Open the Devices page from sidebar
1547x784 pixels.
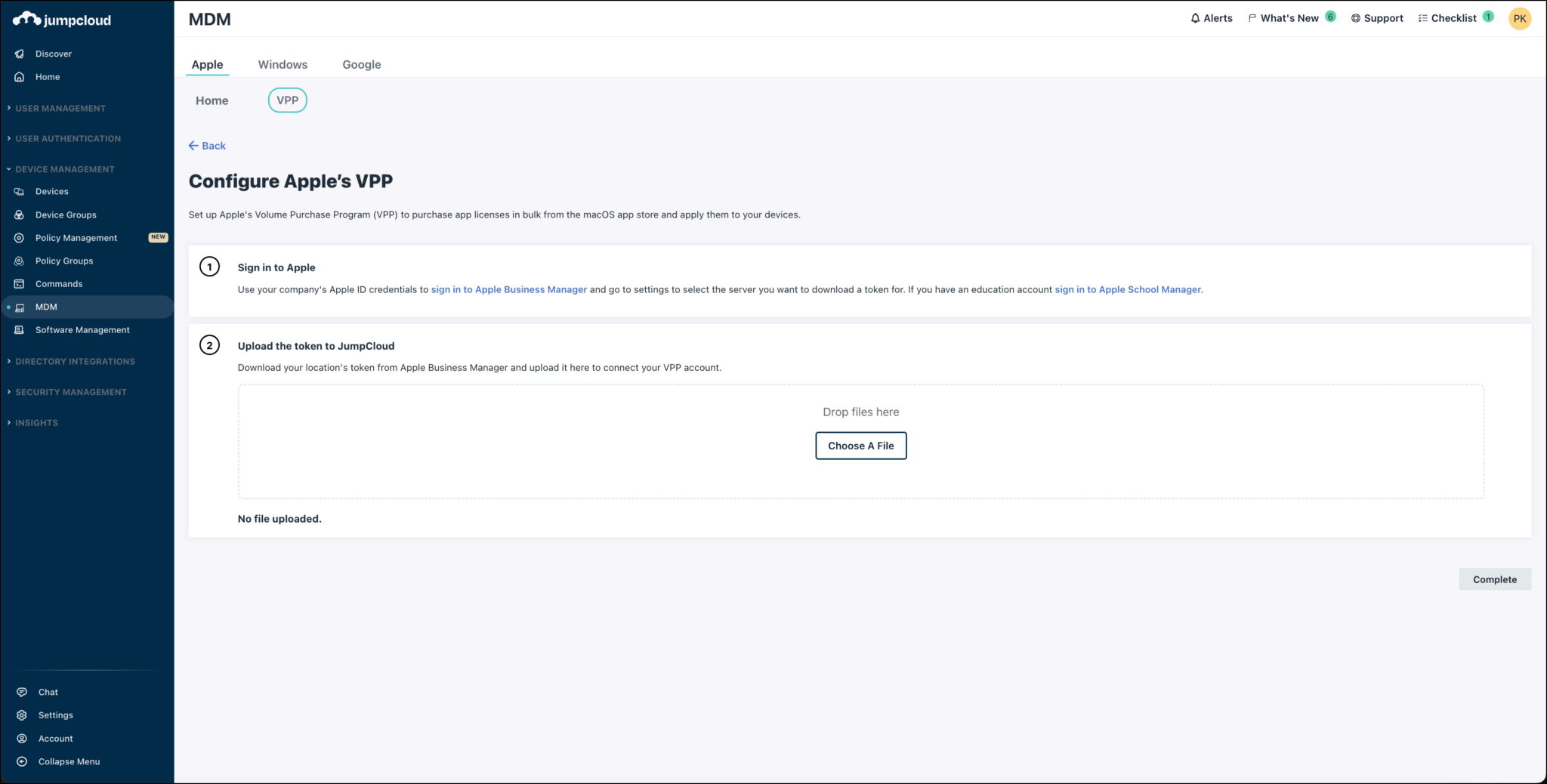pyautogui.click(x=51, y=191)
